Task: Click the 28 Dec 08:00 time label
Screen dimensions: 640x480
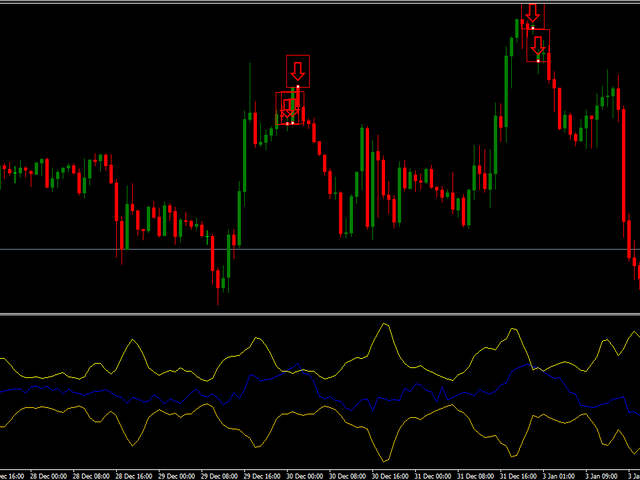Action: click(x=92, y=476)
